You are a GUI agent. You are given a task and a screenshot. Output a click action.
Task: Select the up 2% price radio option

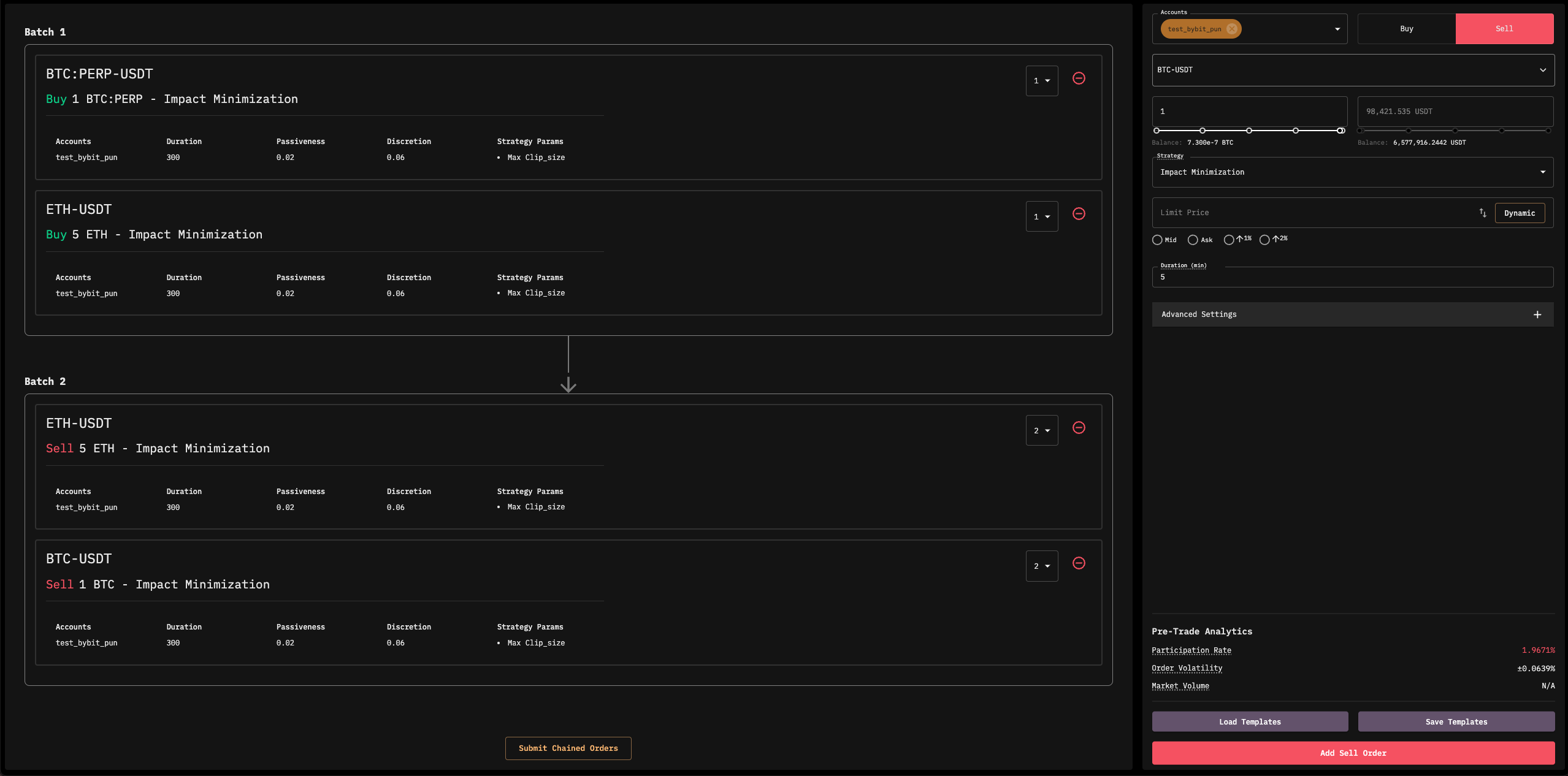tap(1264, 240)
